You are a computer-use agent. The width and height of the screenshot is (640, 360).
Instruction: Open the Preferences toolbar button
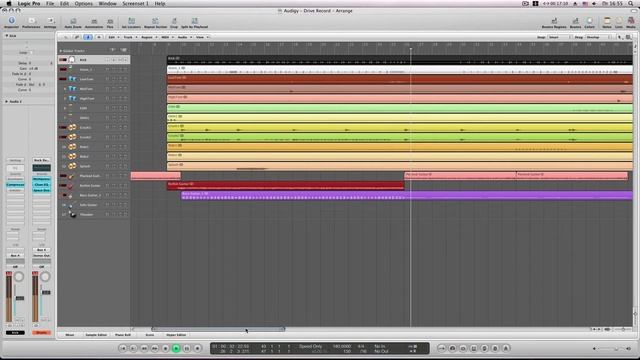coord(31,22)
